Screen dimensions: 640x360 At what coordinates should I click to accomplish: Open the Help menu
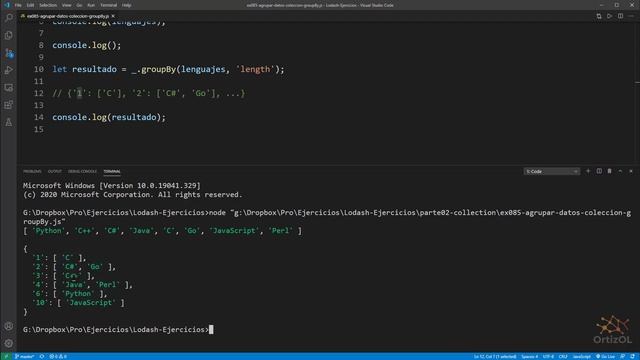127,5
